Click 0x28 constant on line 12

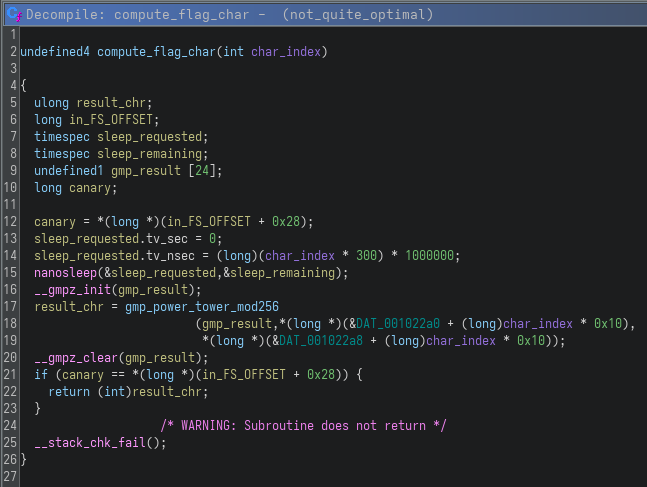click(x=286, y=222)
